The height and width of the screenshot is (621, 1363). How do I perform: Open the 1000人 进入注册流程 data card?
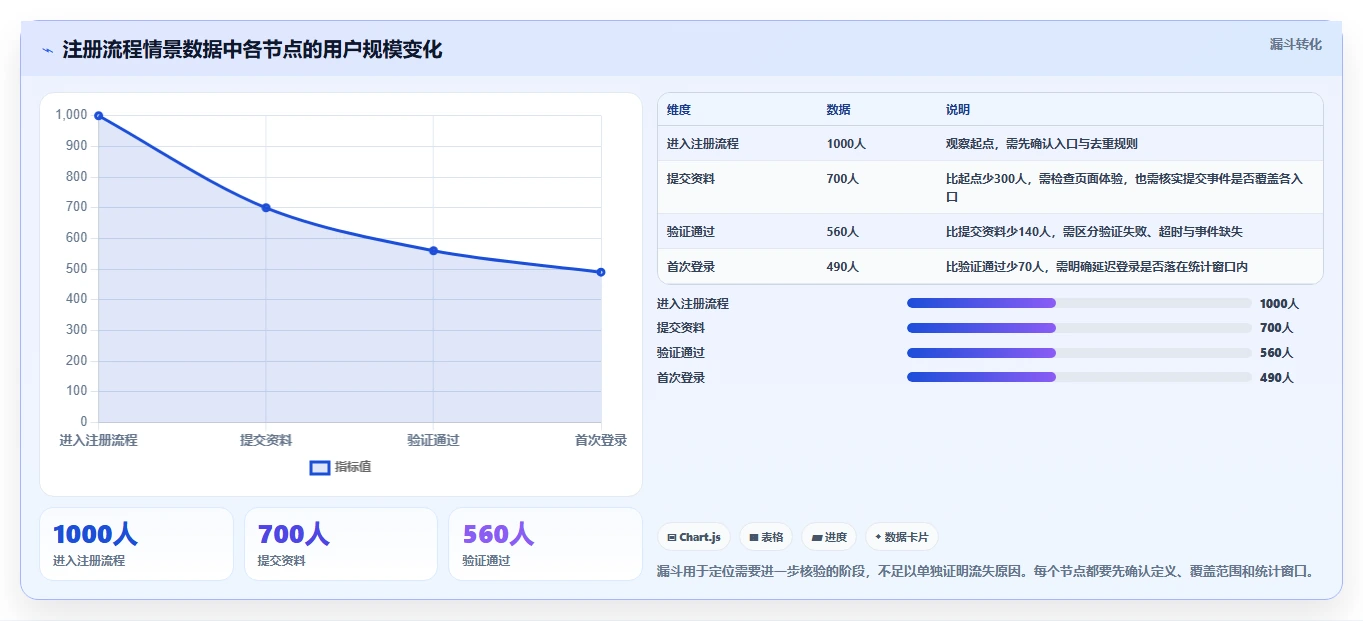pyautogui.click(x=136, y=544)
